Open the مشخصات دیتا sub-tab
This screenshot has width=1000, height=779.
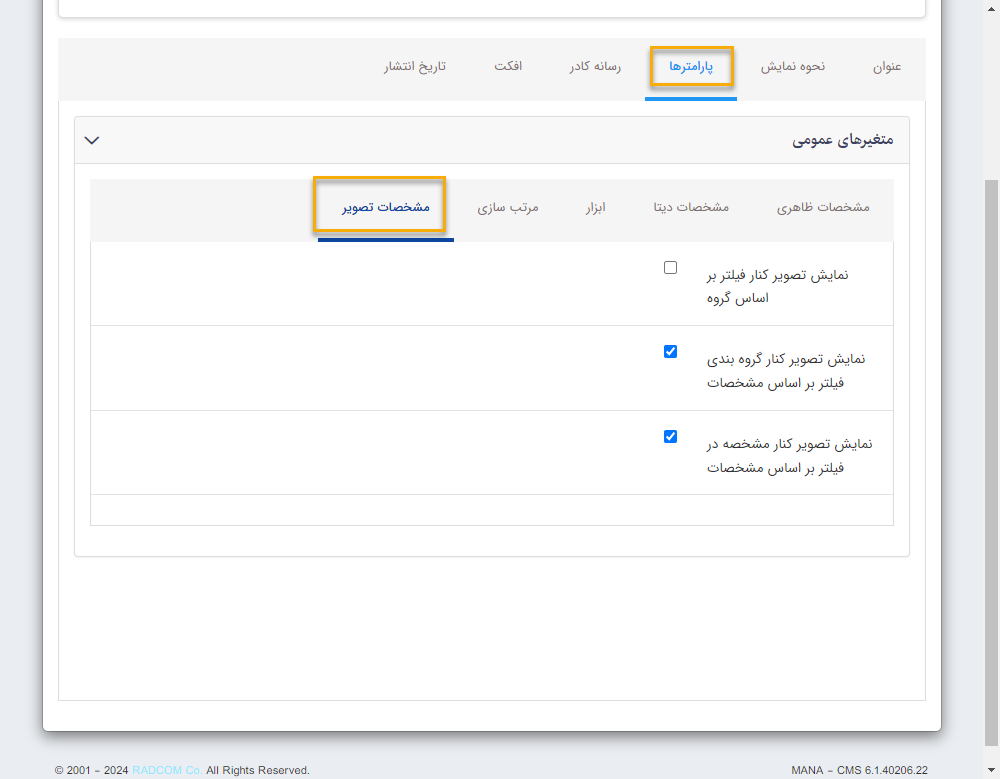click(x=692, y=206)
